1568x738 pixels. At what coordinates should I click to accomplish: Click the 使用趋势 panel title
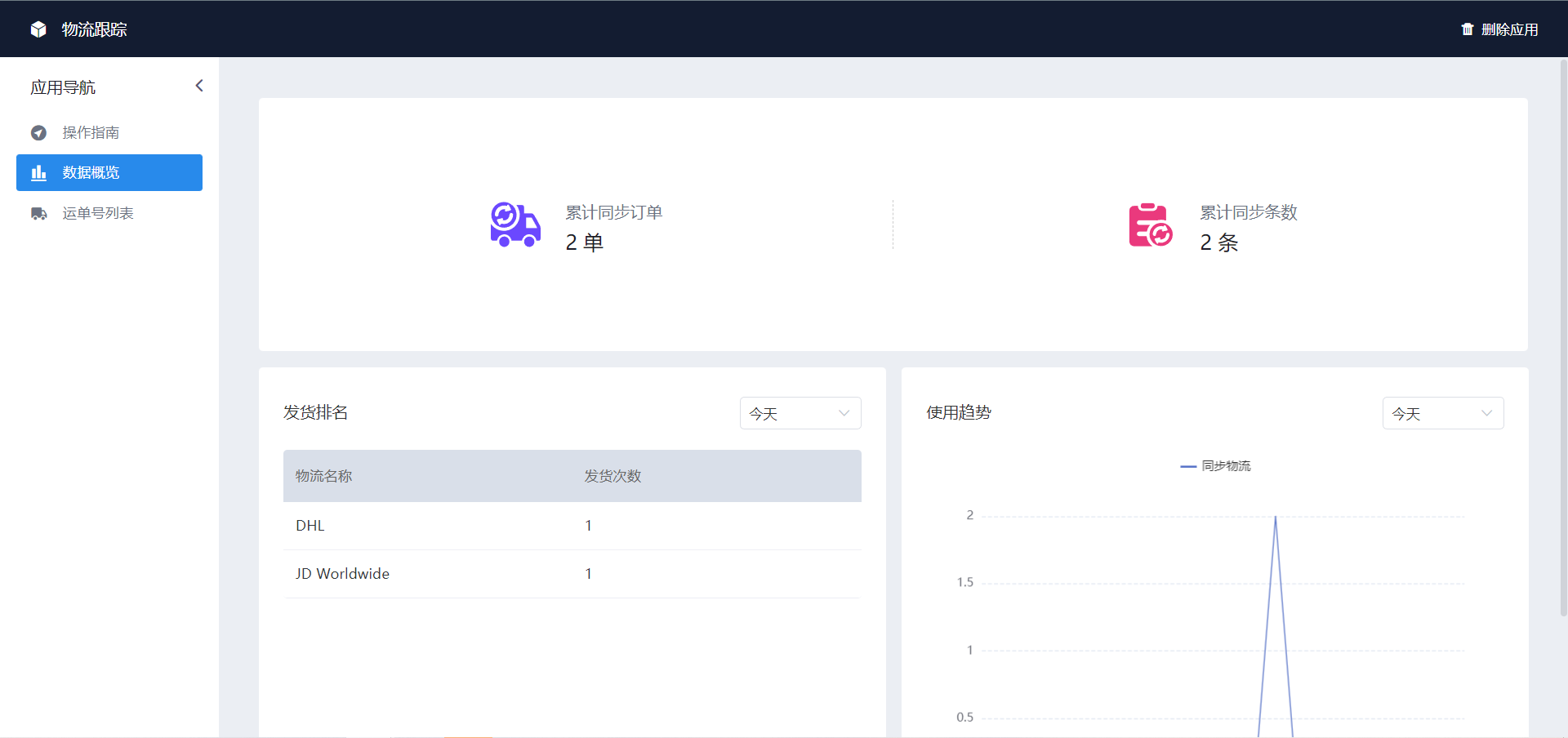[x=959, y=412]
